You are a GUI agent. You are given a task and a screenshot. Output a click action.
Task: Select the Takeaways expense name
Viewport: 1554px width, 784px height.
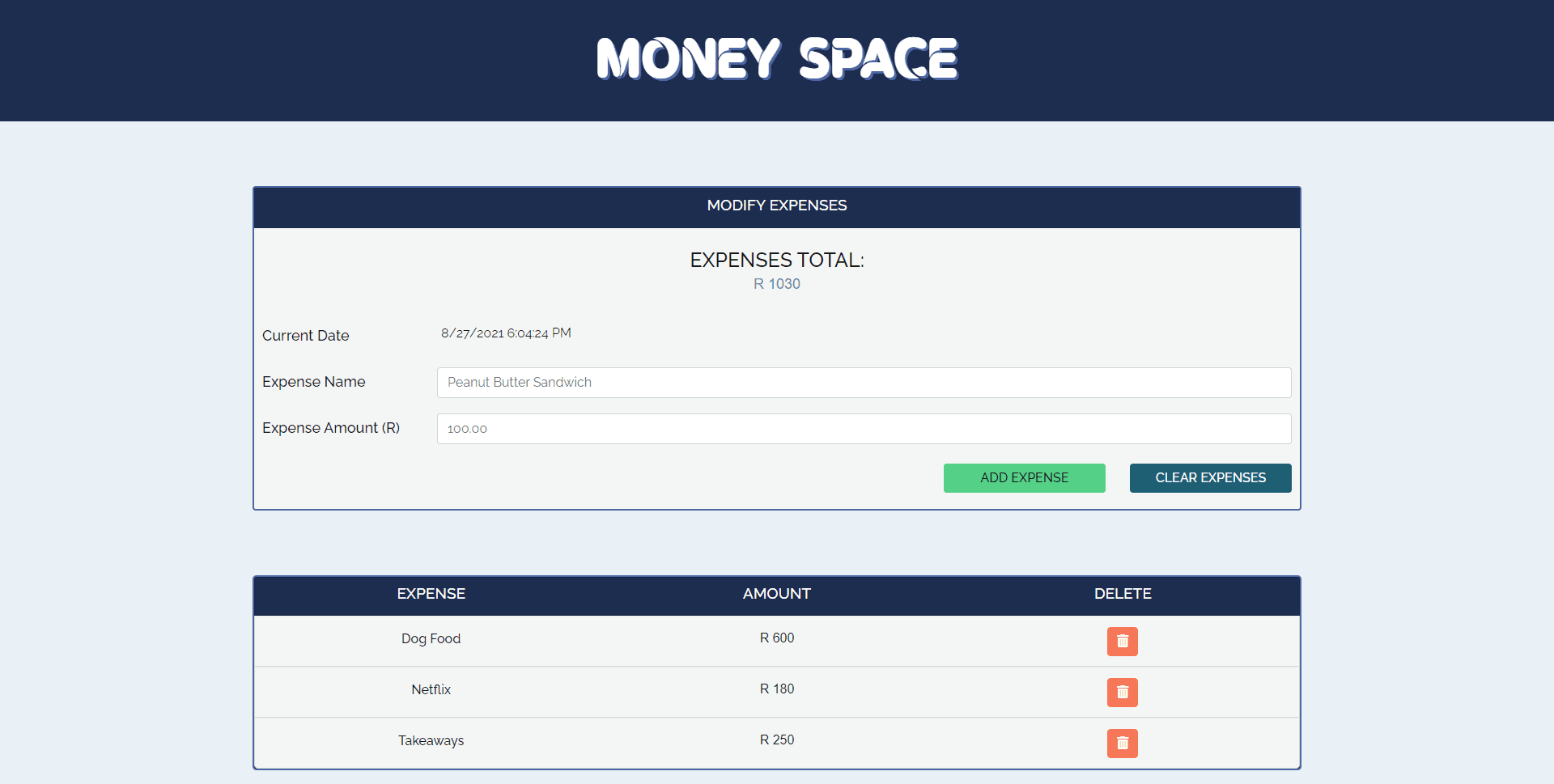tap(431, 741)
